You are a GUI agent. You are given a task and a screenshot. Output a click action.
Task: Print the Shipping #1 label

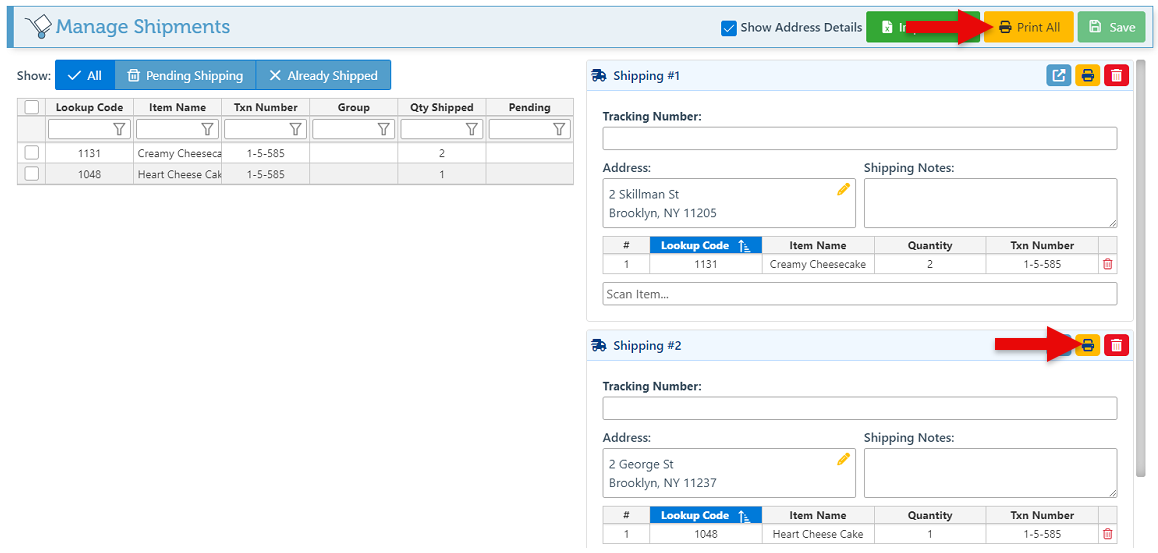(1087, 76)
